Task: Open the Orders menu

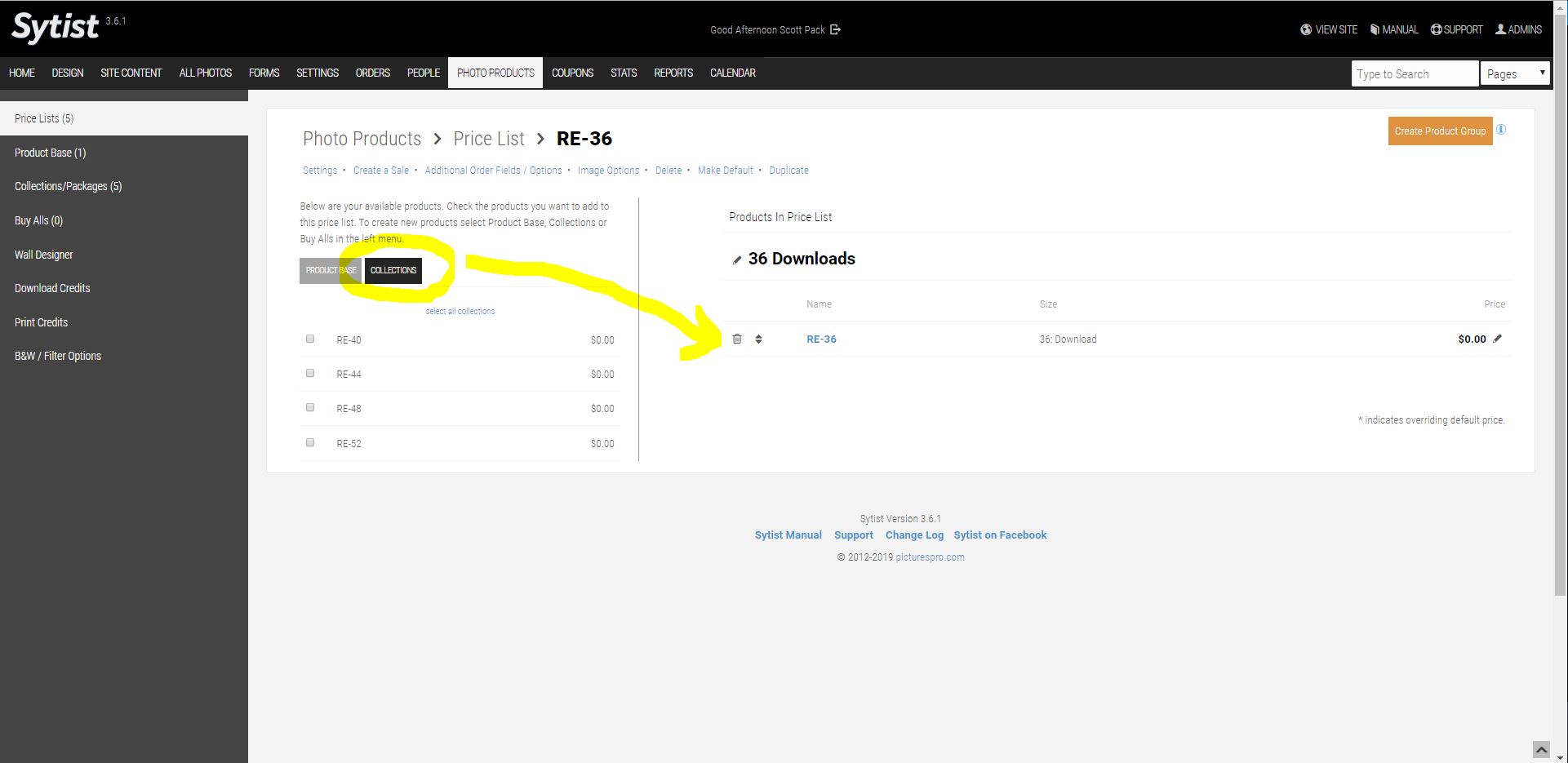Action: [x=373, y=73]
